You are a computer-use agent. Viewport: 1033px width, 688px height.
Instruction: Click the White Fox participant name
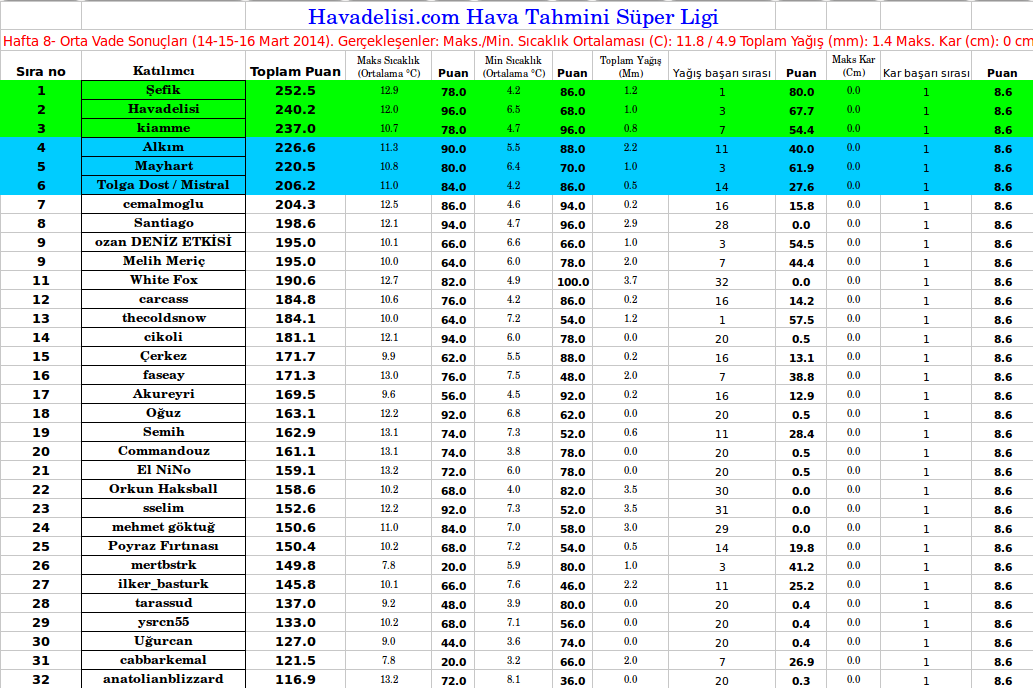[x=163, y=280]
